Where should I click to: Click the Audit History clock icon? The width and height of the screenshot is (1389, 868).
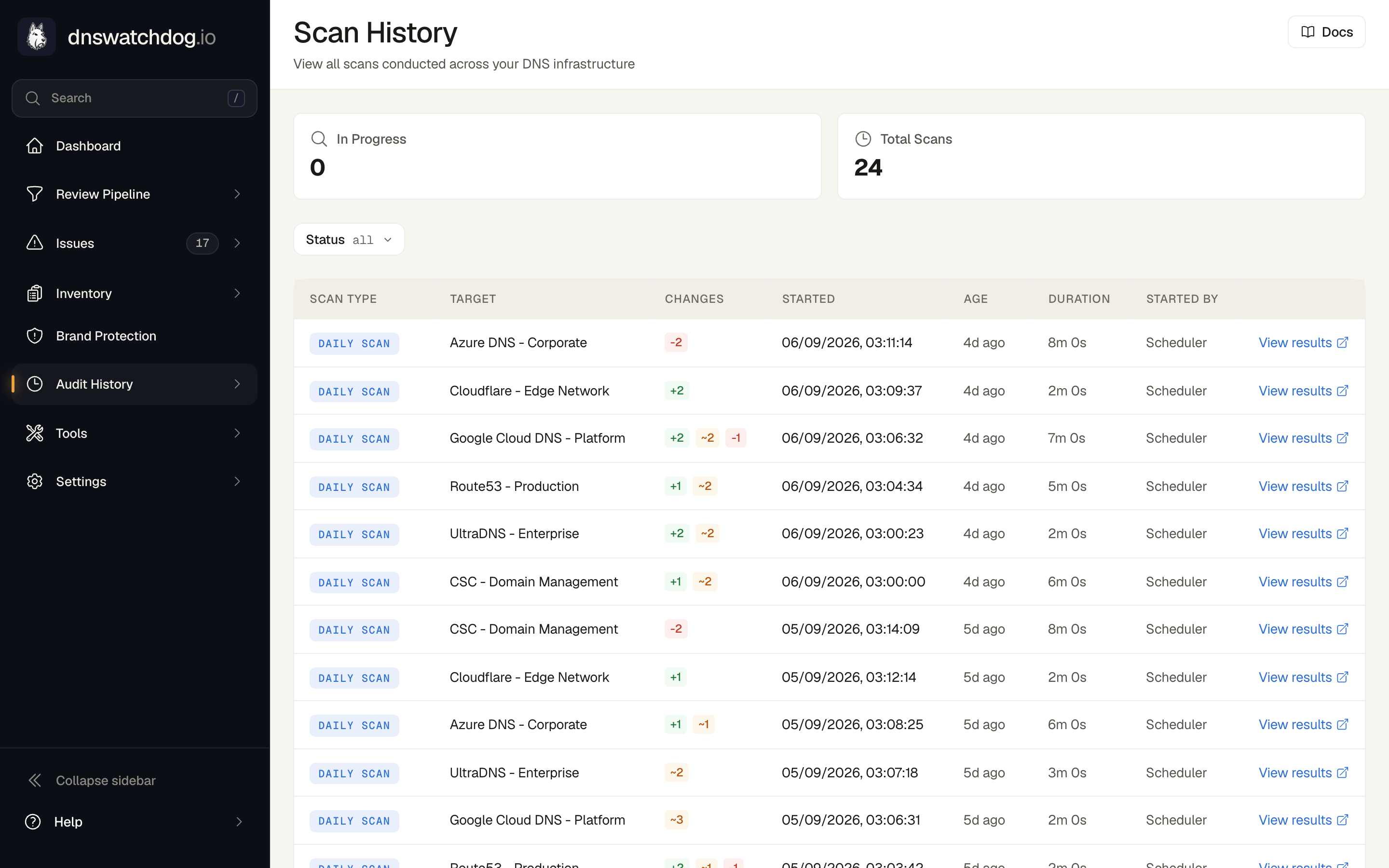click(34, 384)
